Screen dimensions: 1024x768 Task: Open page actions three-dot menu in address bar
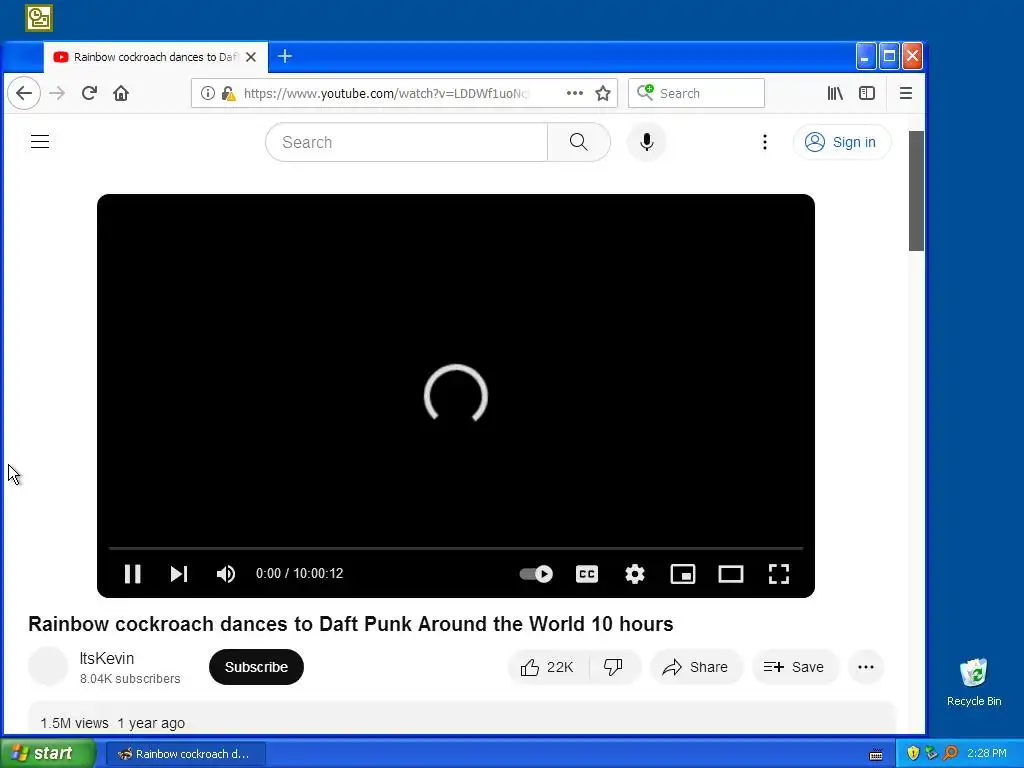point(575,93)
